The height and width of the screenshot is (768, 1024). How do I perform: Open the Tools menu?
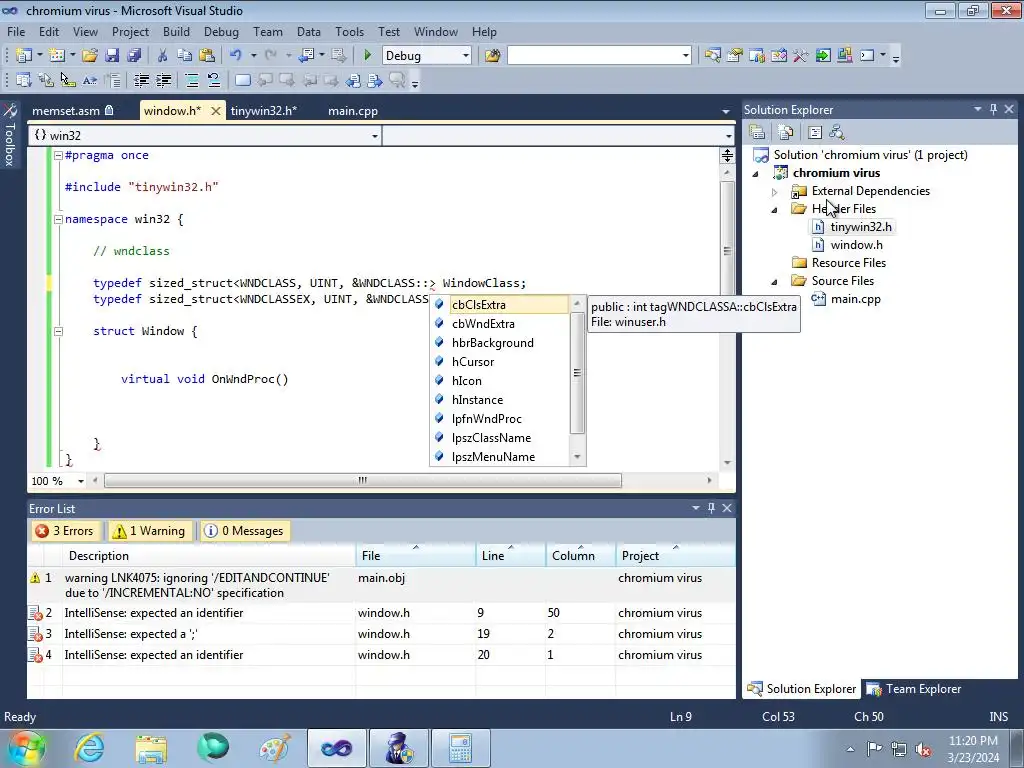[349, 31]
